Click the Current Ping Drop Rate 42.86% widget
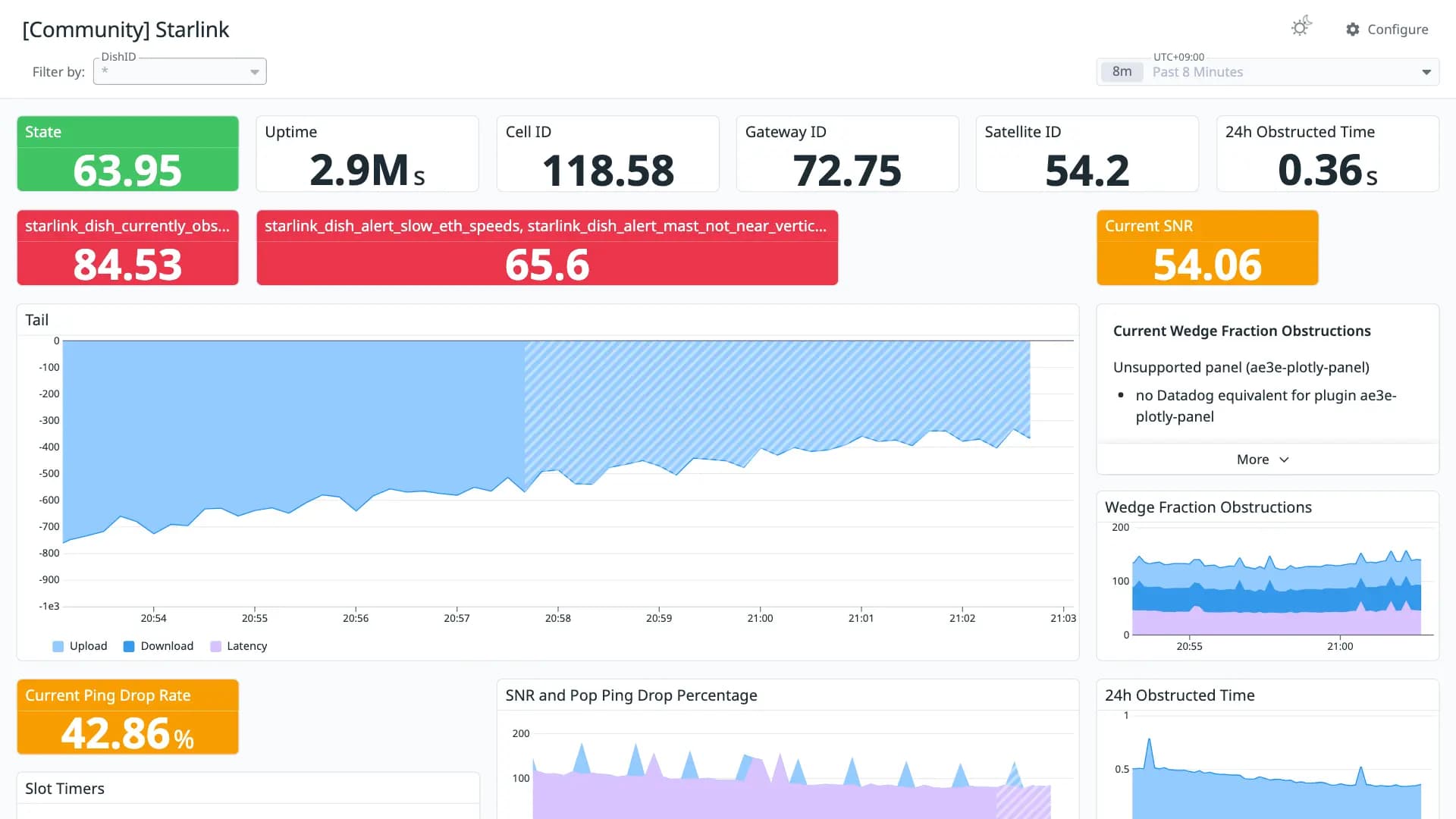The width and height of the screenshot is (1456, 819). pos(127,717)
